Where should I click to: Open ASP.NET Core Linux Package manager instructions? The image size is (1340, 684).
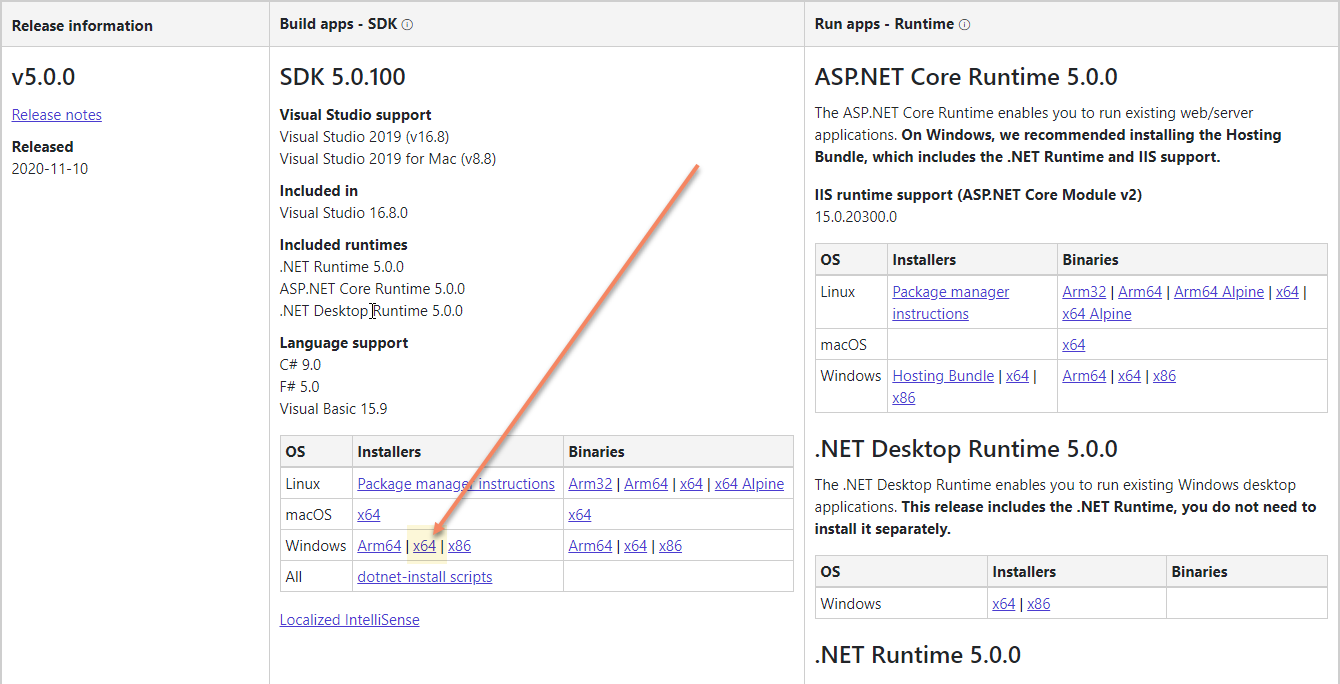point(950,292)
